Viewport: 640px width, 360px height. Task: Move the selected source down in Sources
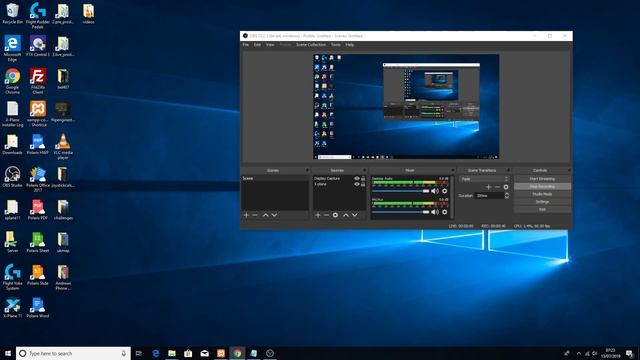pos(355,215)
